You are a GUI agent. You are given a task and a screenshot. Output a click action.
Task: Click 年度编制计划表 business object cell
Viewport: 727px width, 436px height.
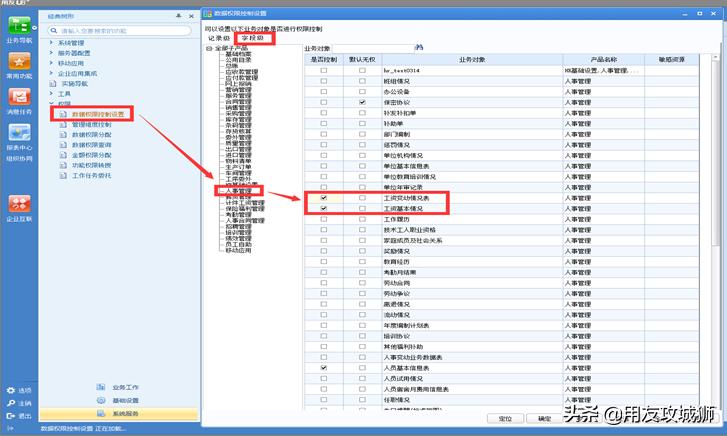click(472, 326)
